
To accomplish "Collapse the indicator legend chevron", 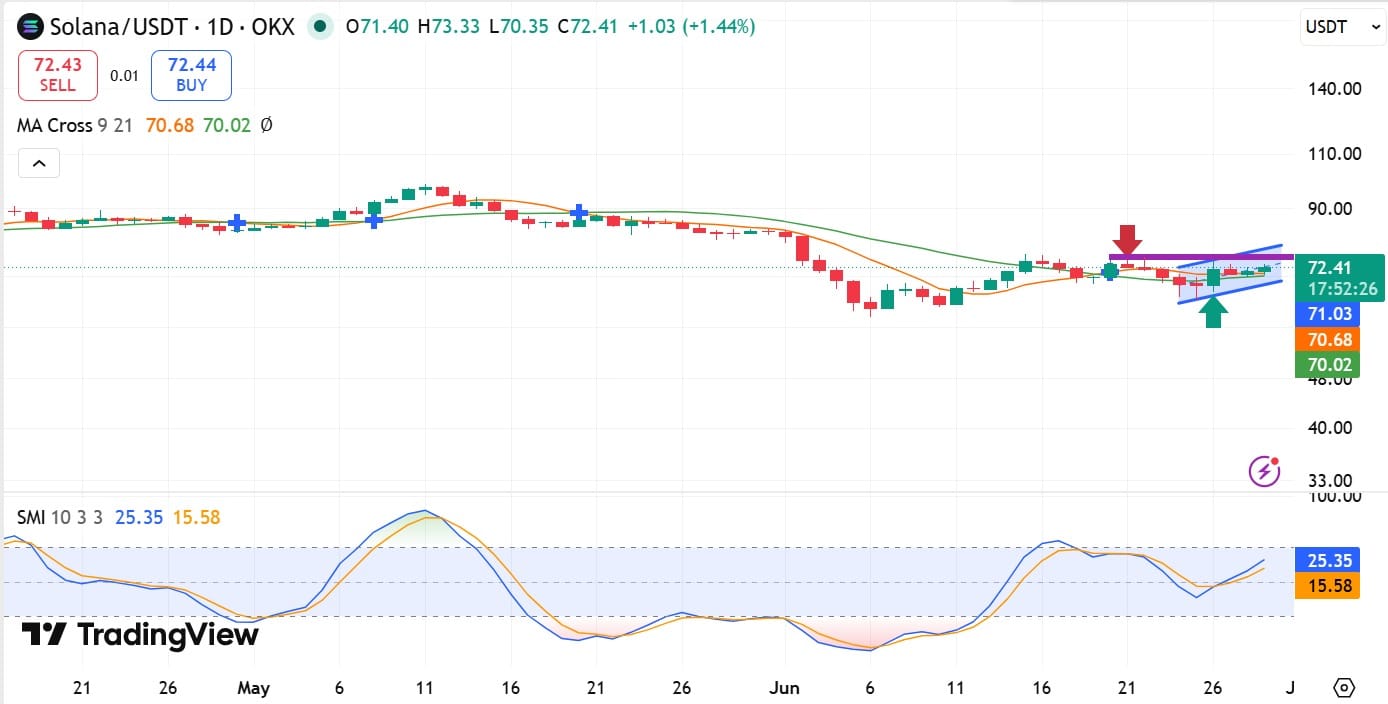I will point(39,163).
